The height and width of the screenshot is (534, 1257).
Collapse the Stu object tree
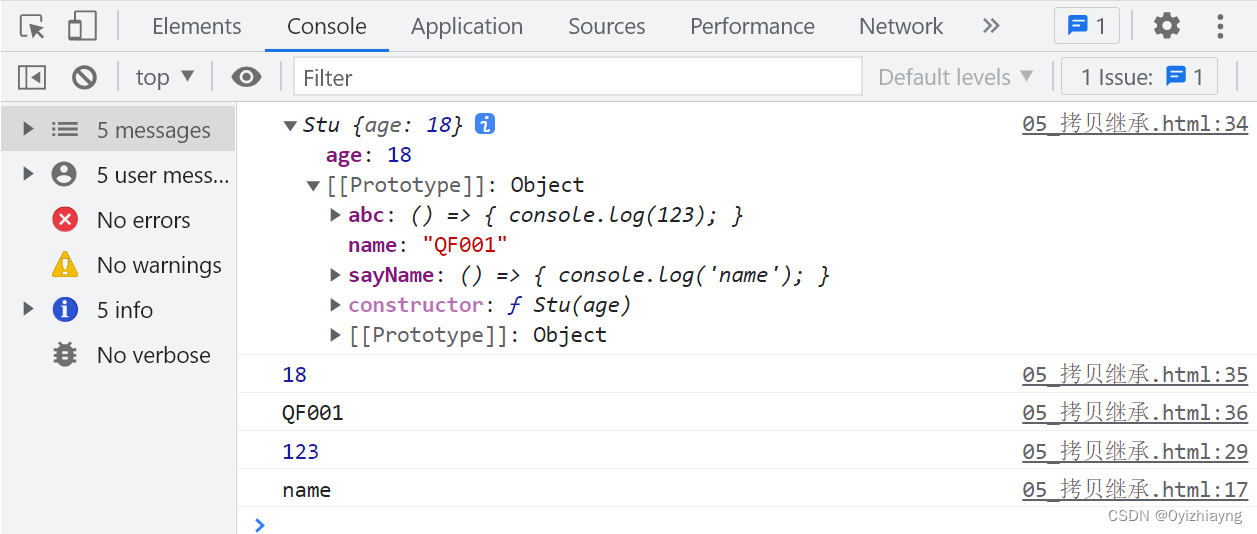click(x=290, y=125)
